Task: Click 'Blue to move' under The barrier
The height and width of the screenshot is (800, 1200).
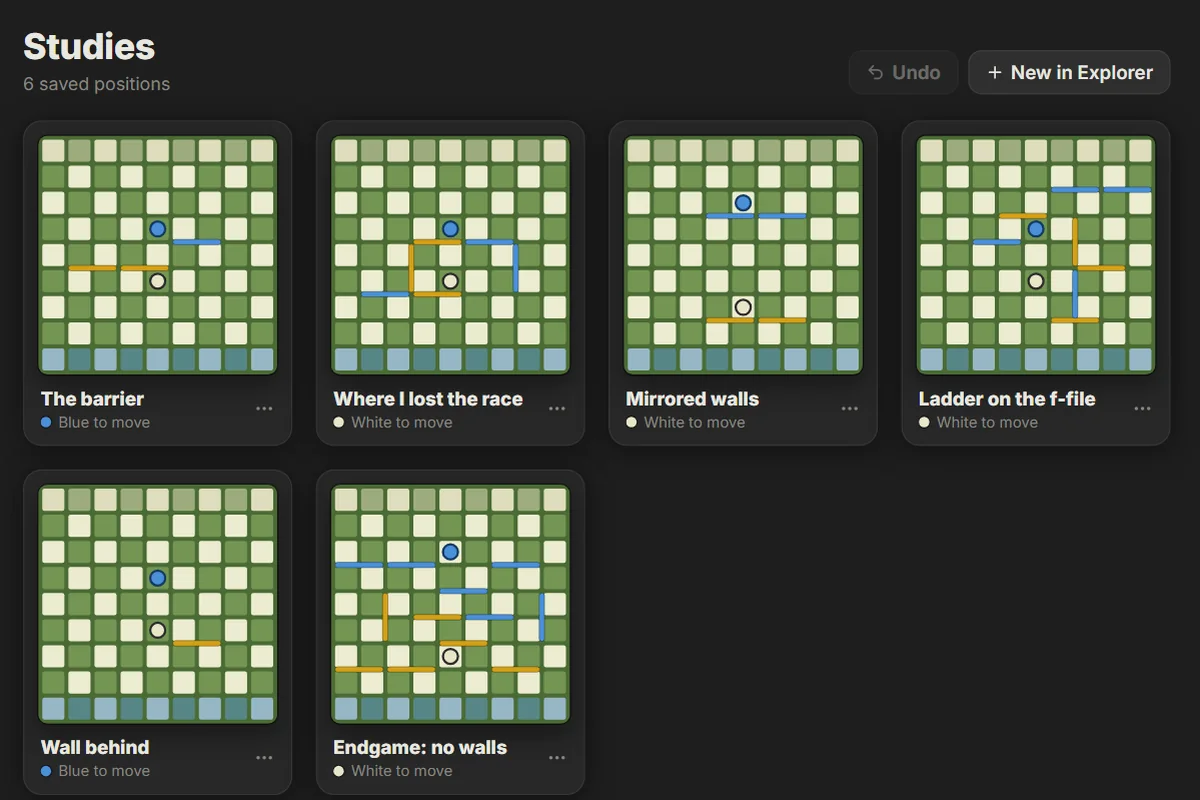Action: click(104, 423)
